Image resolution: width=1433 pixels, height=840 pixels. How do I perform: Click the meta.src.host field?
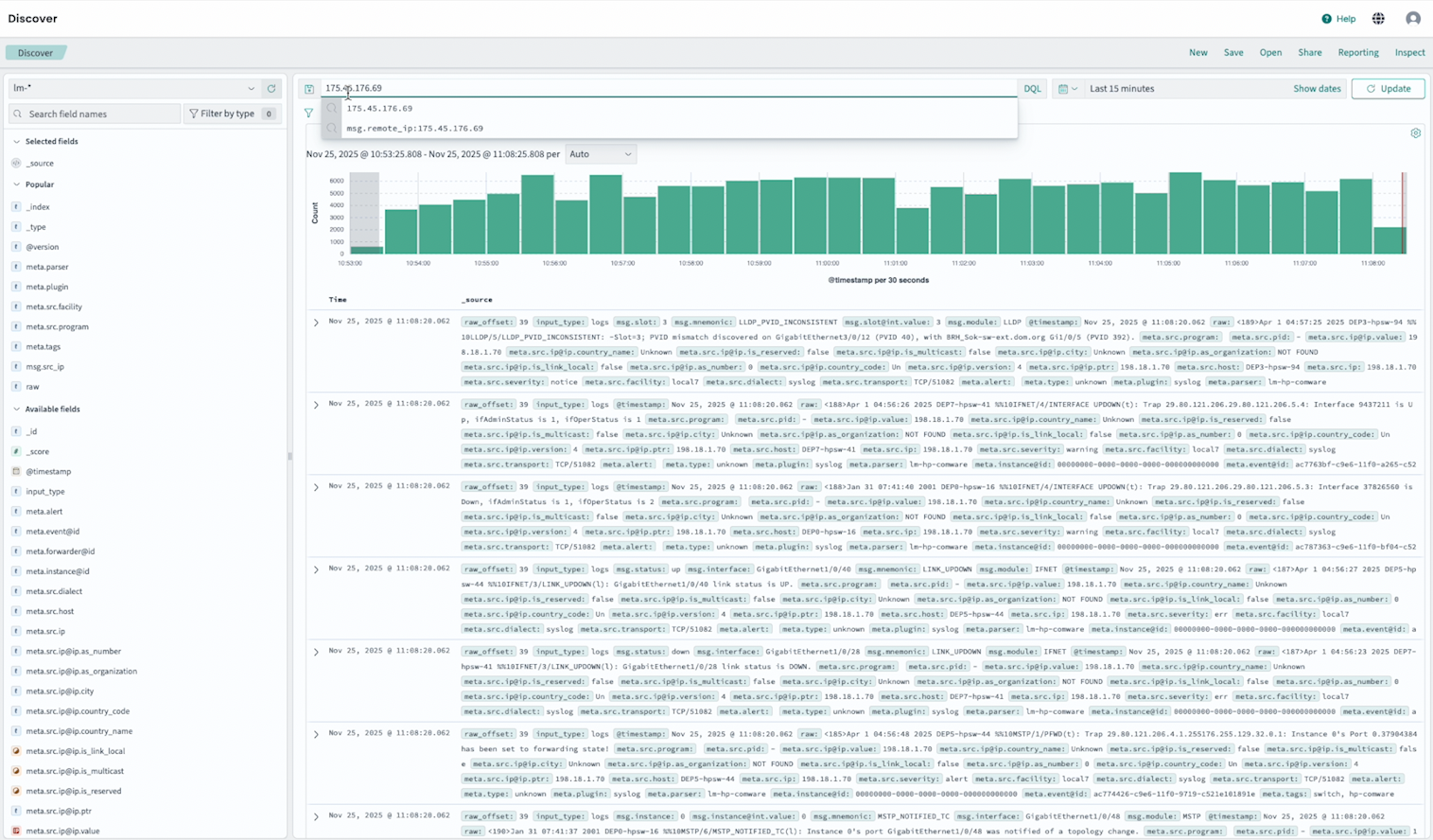coord(50,611)
